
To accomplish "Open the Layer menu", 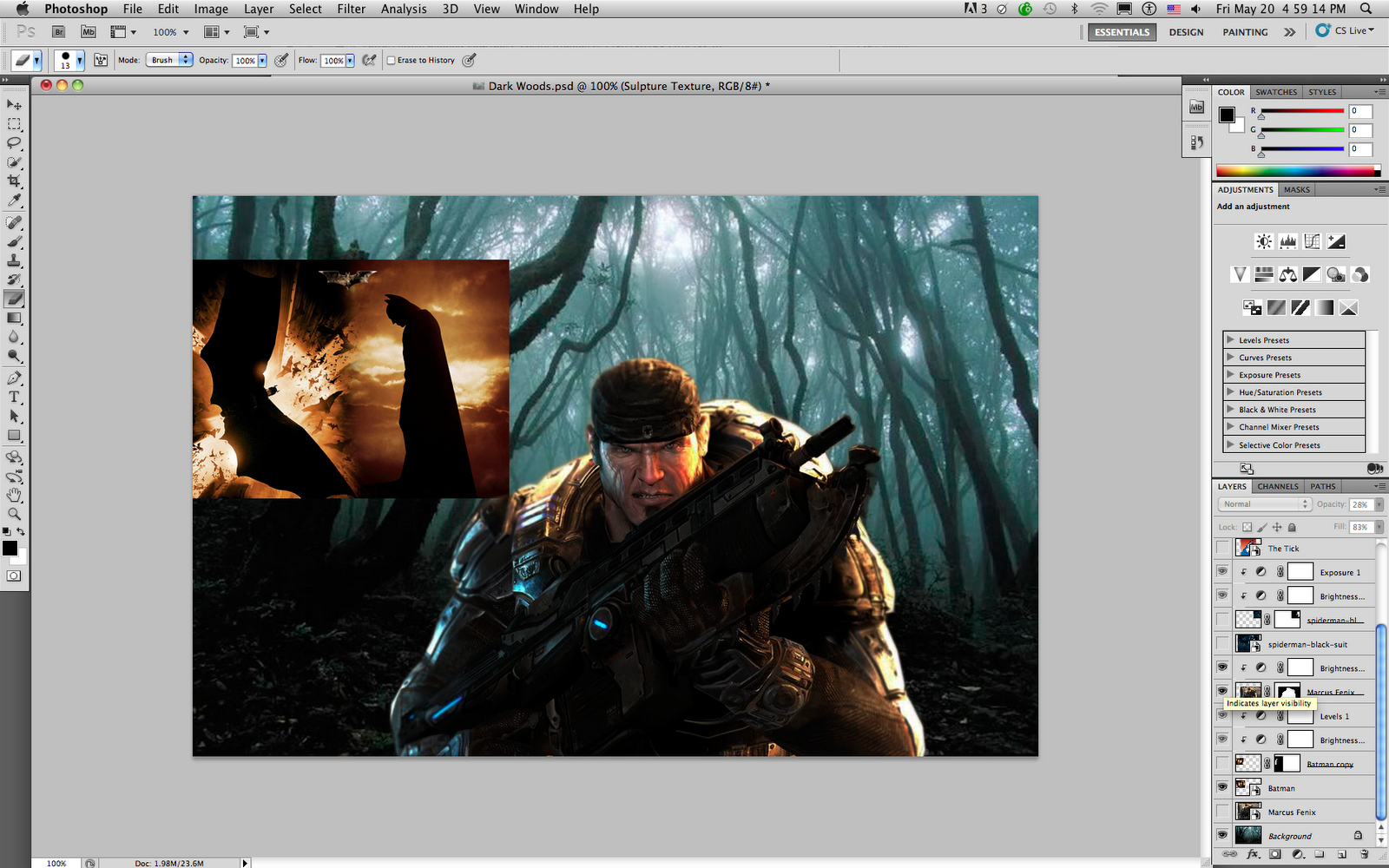I will point(259,9).
